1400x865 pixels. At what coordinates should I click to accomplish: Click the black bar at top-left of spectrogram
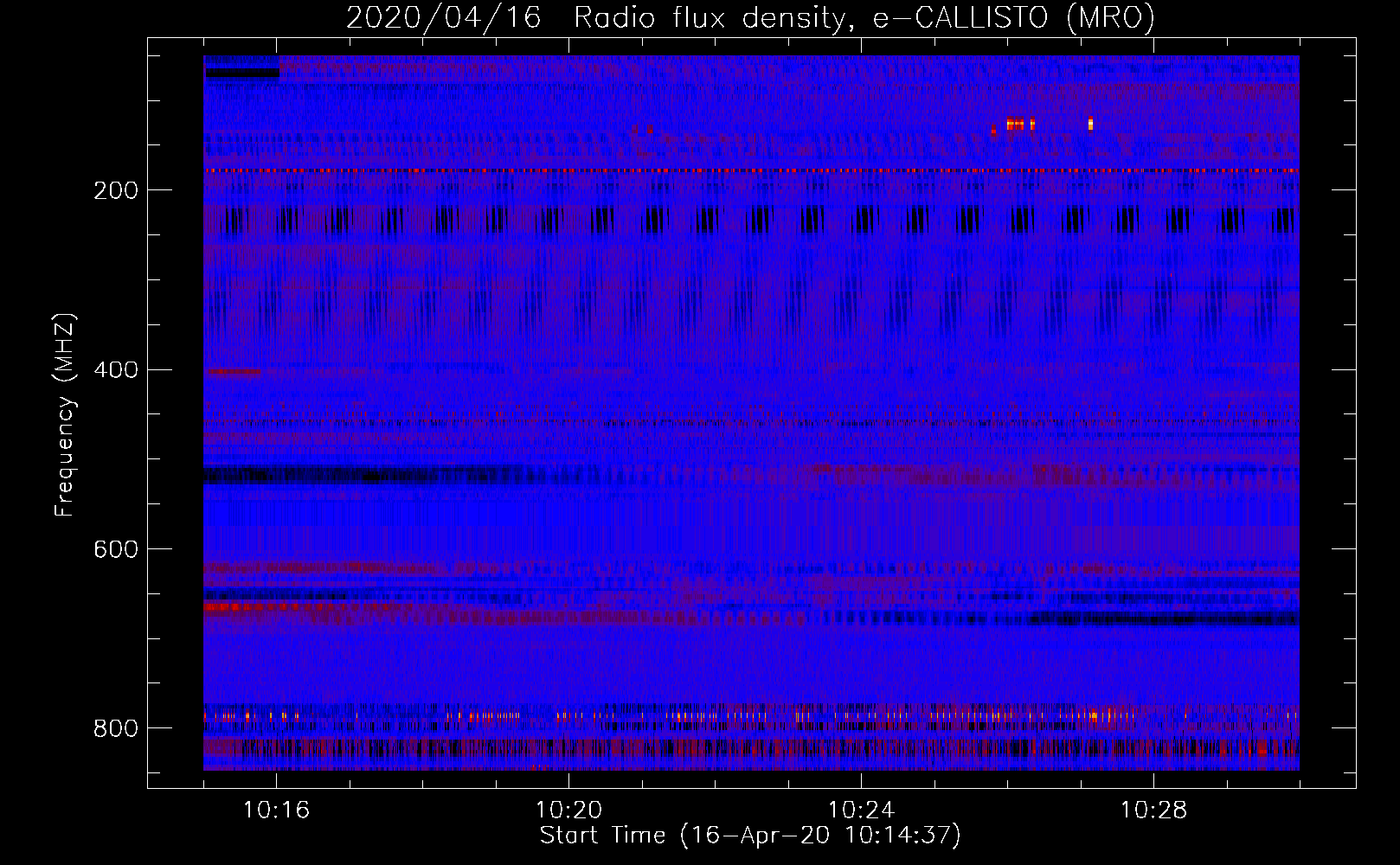[242, 73]
